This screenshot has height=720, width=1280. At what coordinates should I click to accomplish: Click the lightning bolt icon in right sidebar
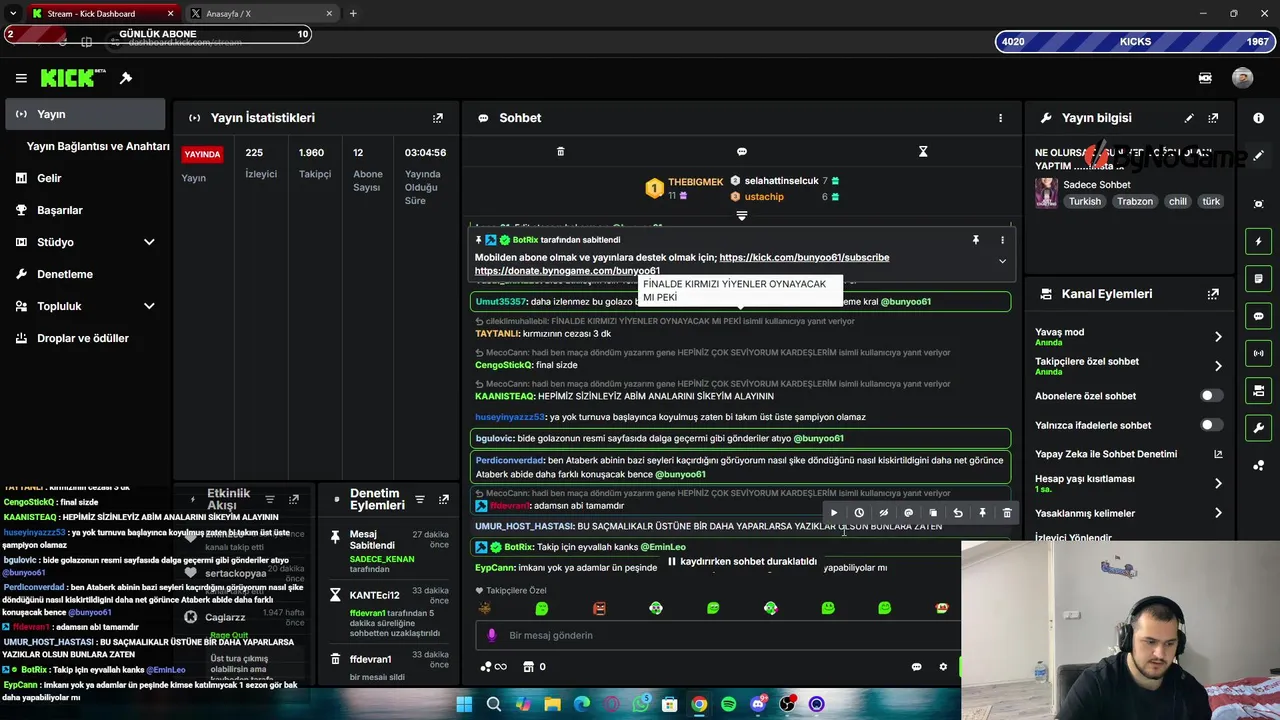(1258, 241)
